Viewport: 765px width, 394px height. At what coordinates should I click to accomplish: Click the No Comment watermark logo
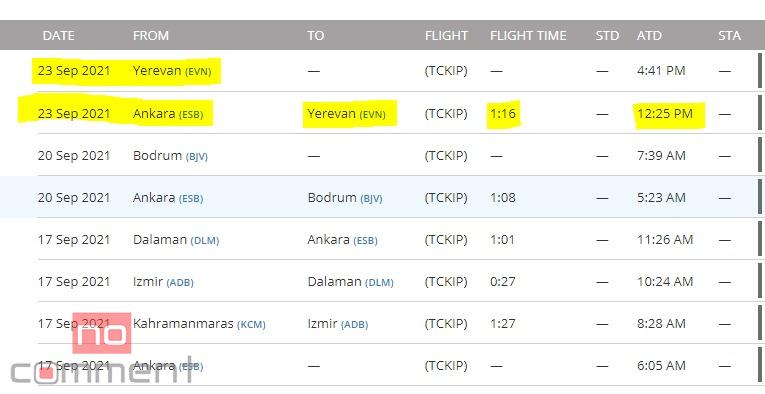coord(101,349)
